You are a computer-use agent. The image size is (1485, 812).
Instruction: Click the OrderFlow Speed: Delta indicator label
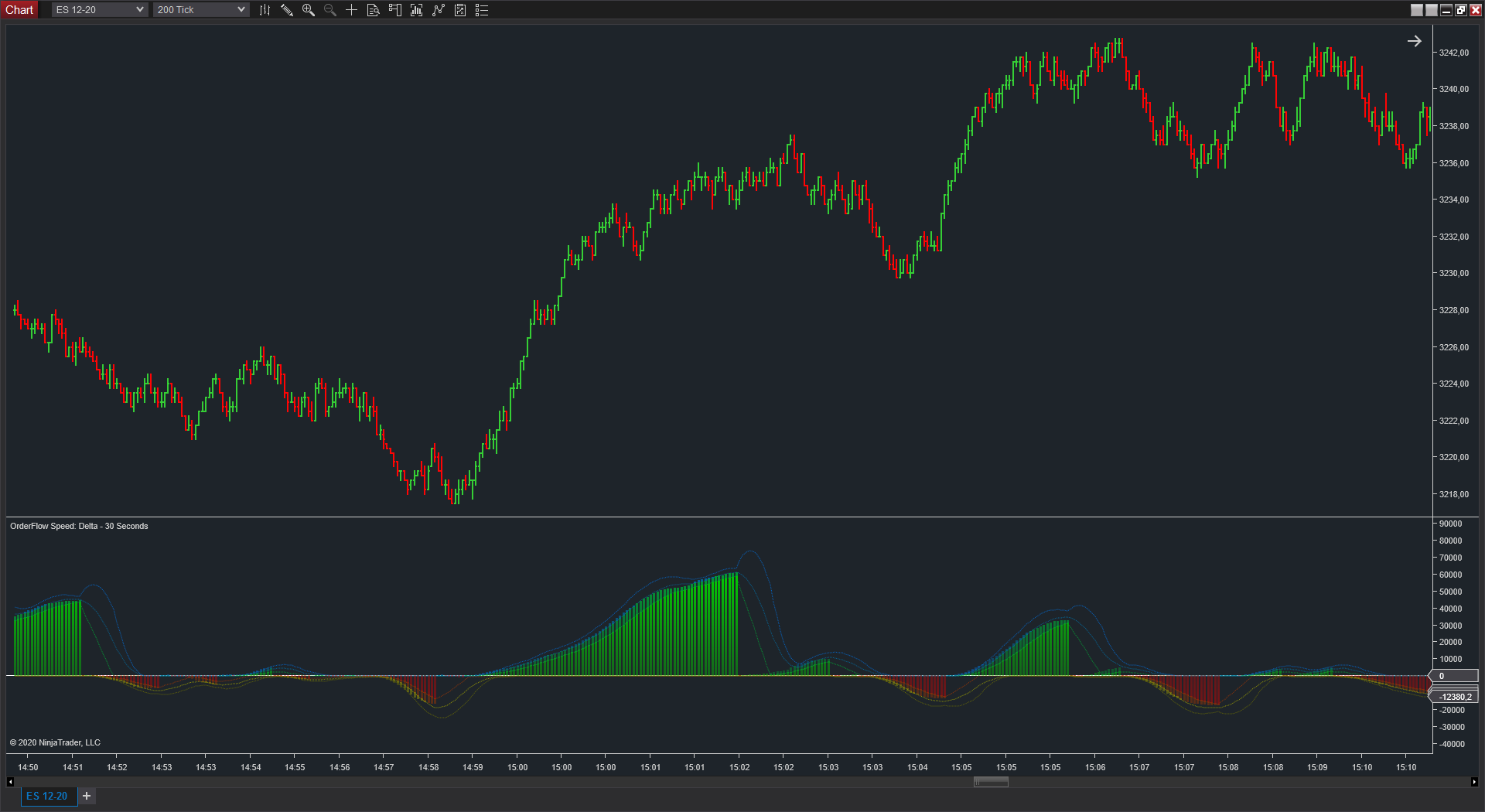click(79, 526)
